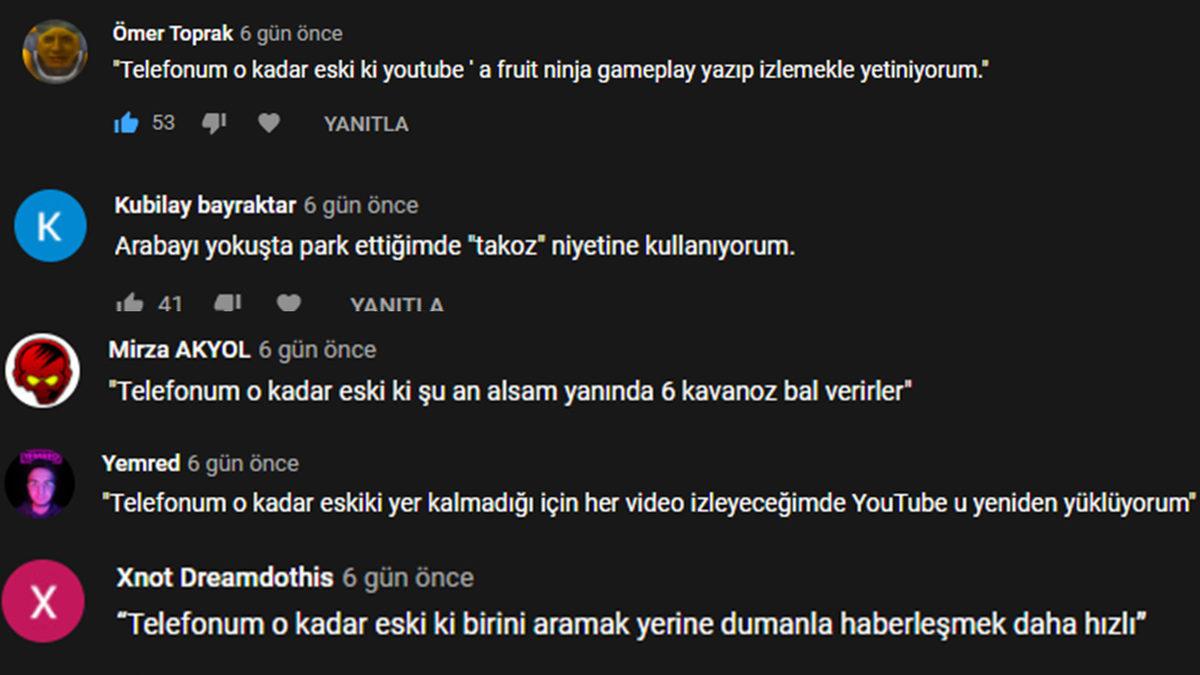Open Kubilay bayraktar's blue K avatar

click(50, 225)
